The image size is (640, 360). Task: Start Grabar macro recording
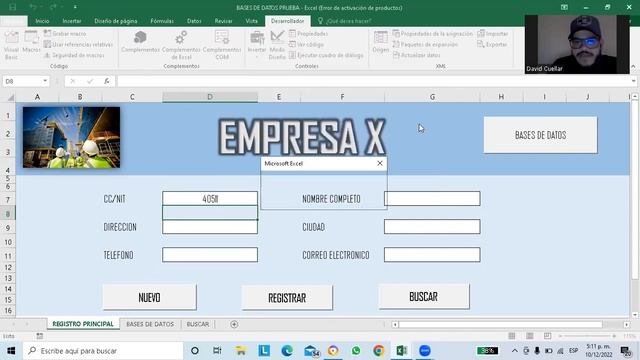click(65, 33)
